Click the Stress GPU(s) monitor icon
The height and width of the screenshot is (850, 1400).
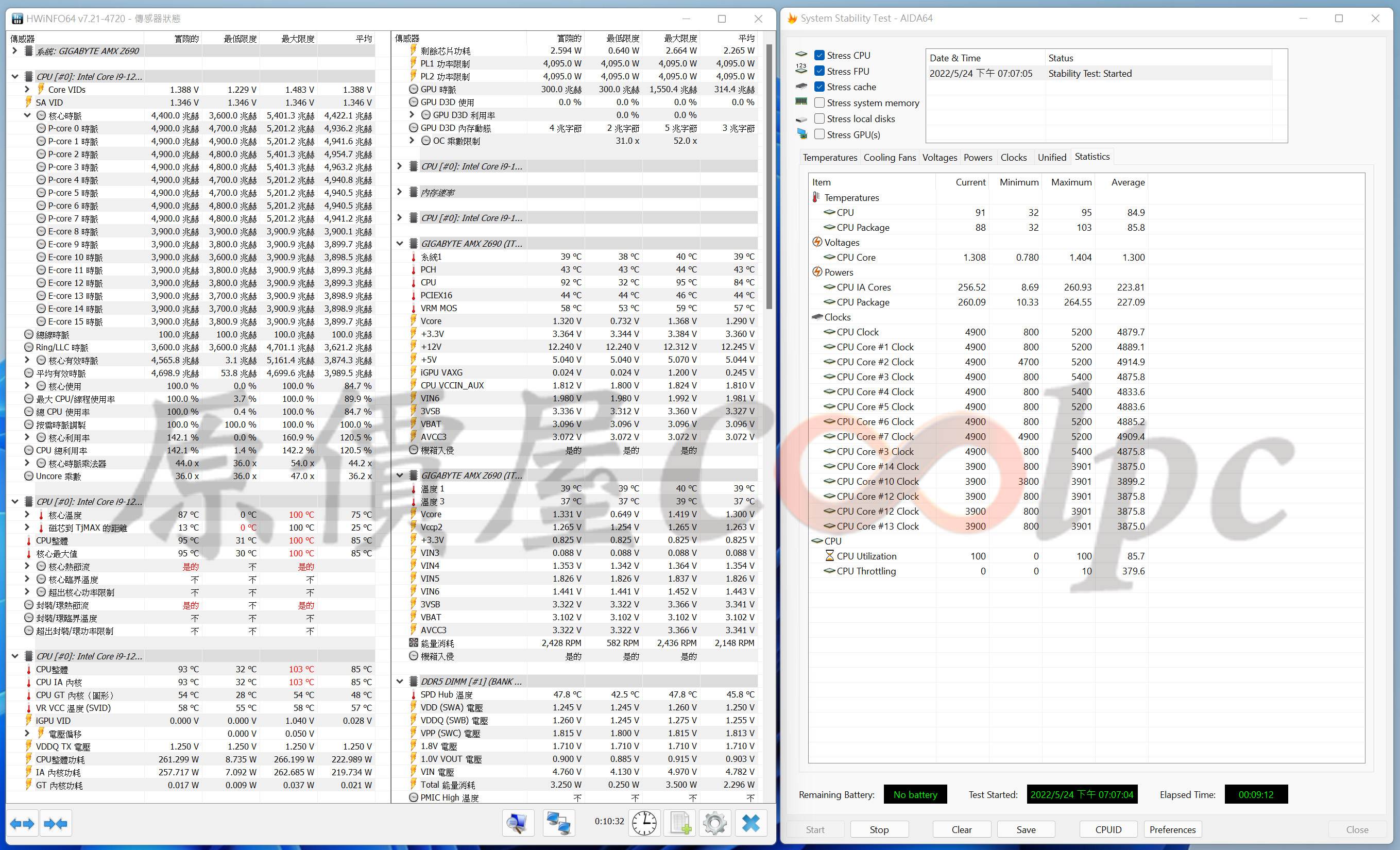coord(801,134)
